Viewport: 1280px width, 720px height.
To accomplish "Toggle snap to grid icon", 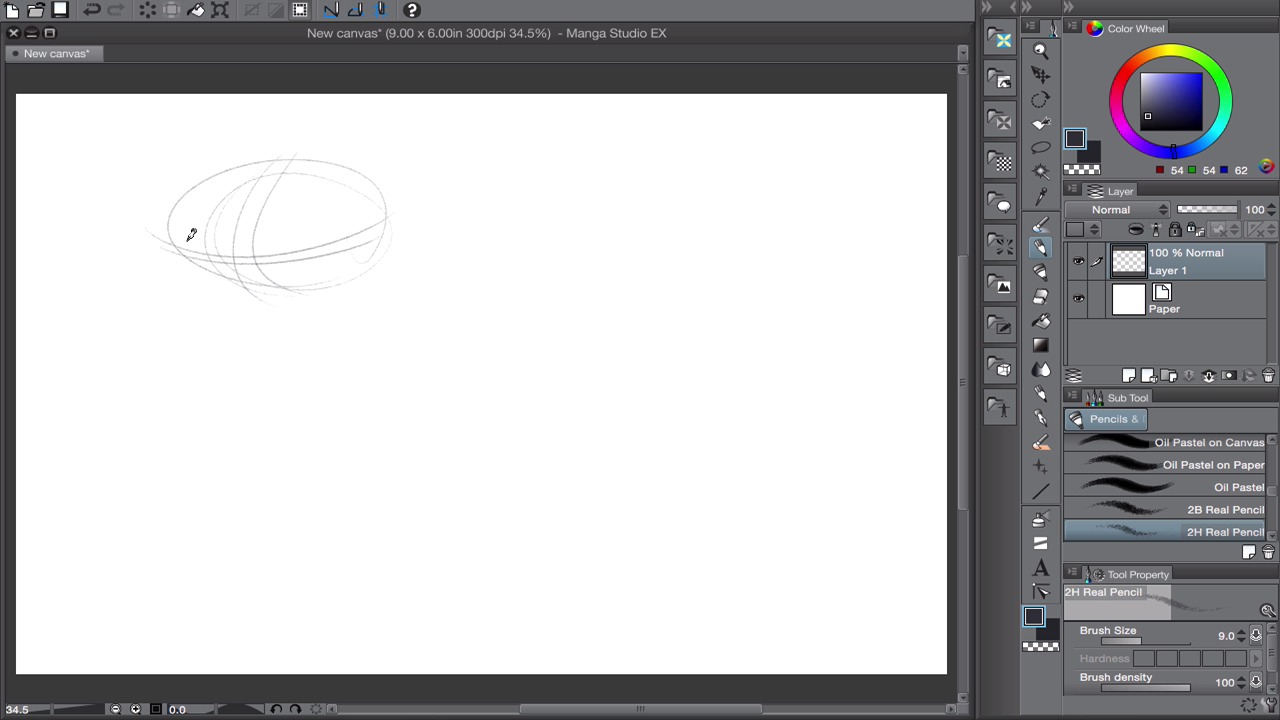I will pos(380,10).
